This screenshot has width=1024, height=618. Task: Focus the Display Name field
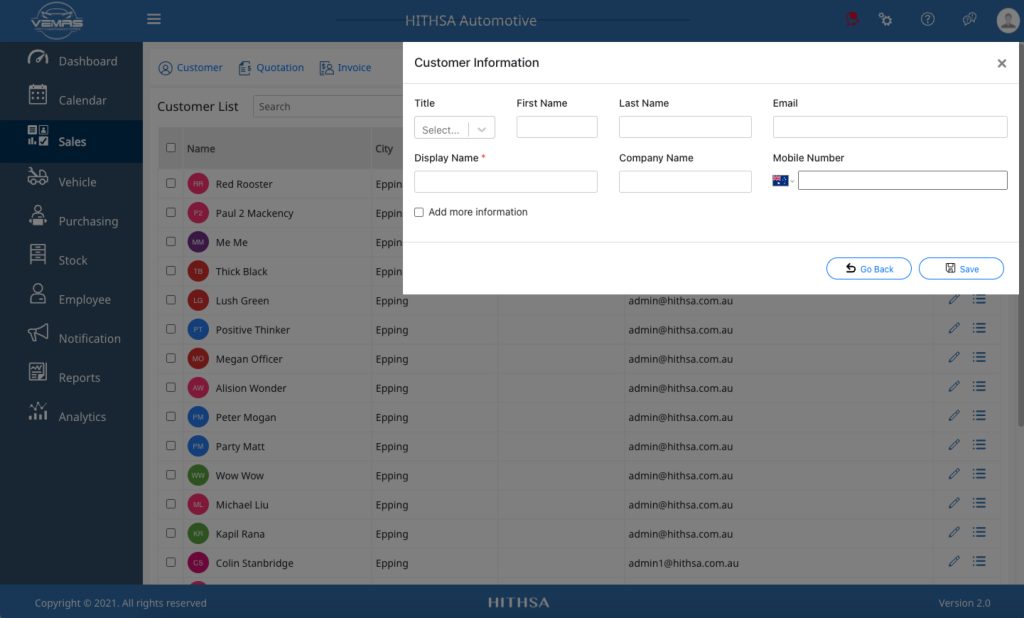pyautogui.click(x=505, y=182)
